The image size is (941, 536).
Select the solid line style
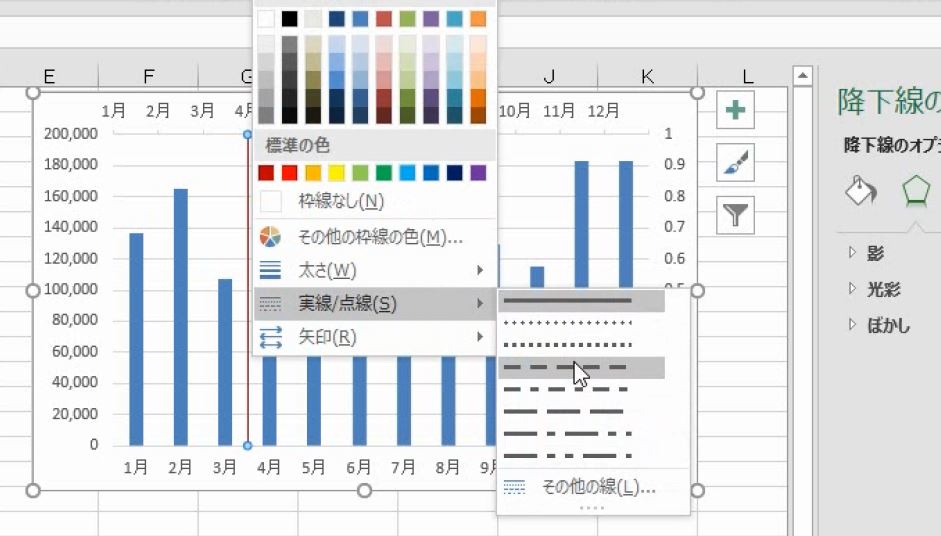pyautogui.click(x=581, y=300)
